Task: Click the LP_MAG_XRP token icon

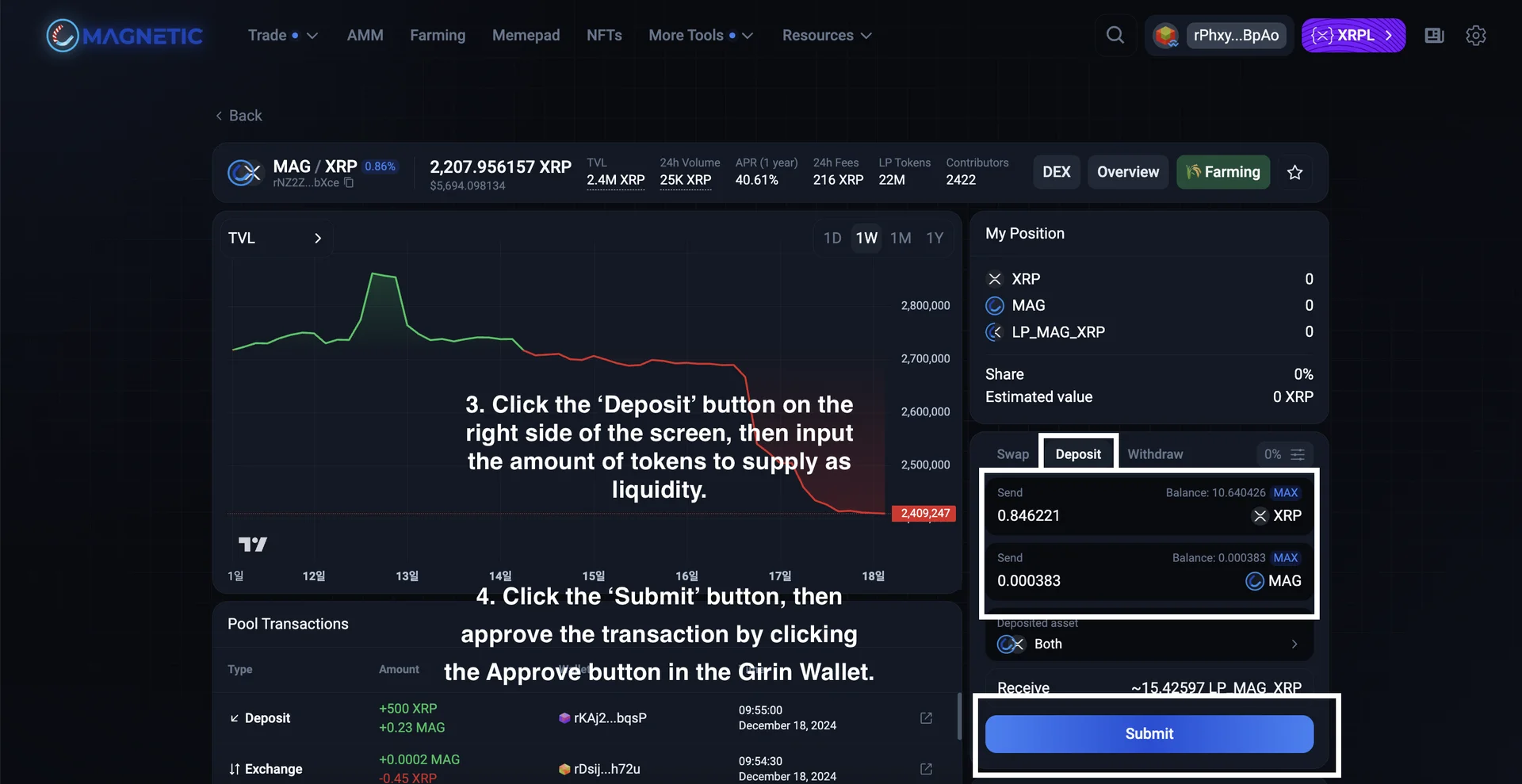Action: pyautogui.click(x=995, y=332)
